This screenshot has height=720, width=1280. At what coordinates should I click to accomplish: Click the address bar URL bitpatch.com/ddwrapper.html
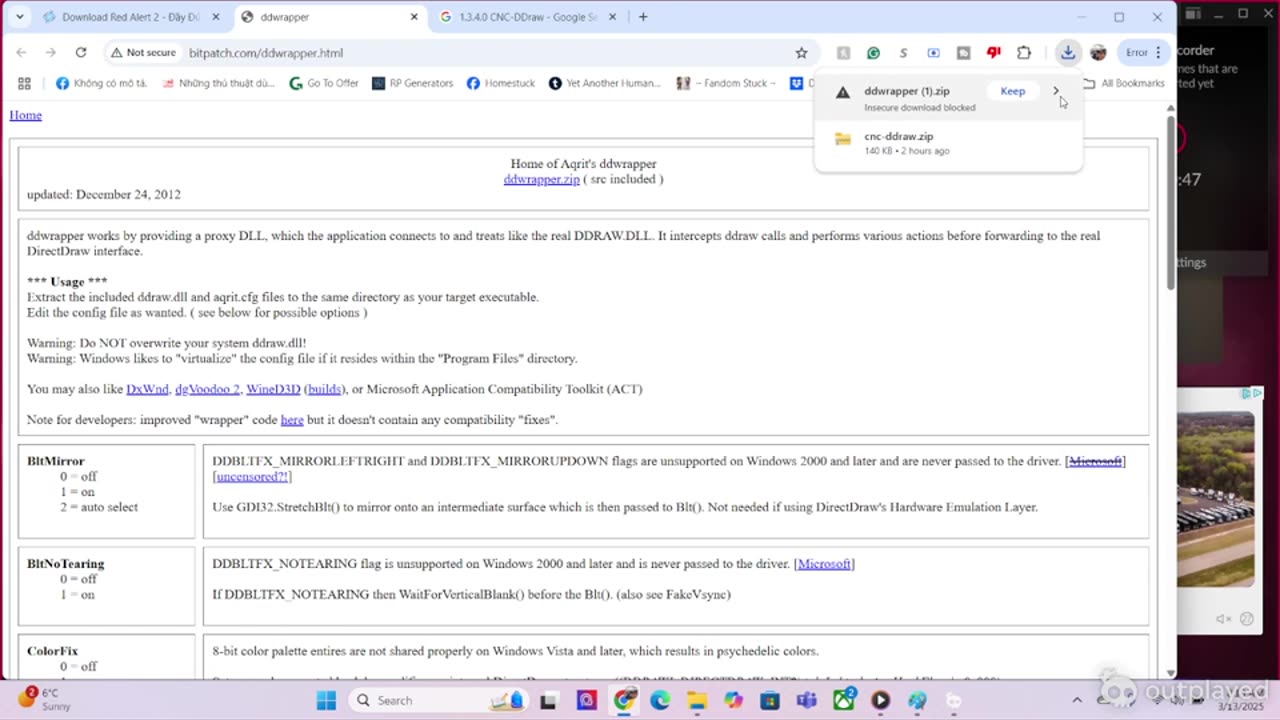point(266,53)
